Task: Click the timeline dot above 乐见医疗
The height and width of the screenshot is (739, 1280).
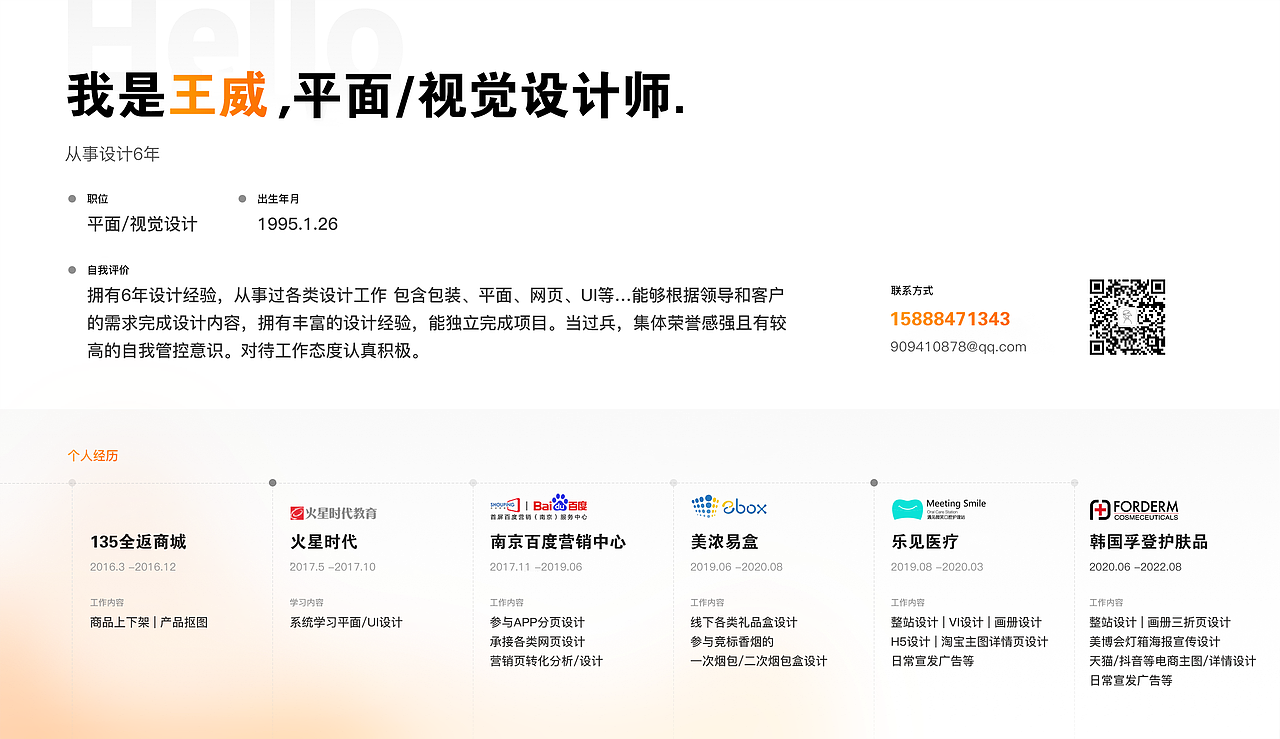Action: [x=874, y=483]
